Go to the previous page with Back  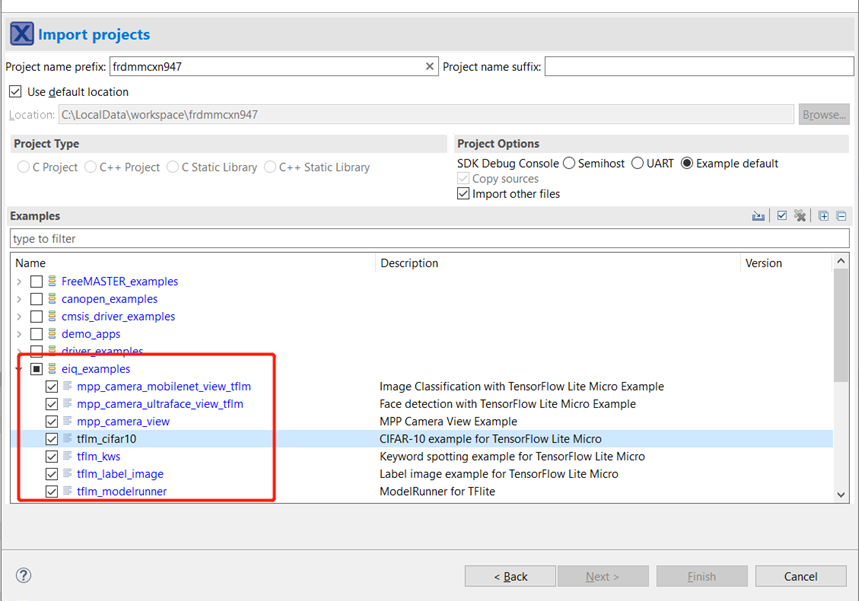click(x=510, y=576)
